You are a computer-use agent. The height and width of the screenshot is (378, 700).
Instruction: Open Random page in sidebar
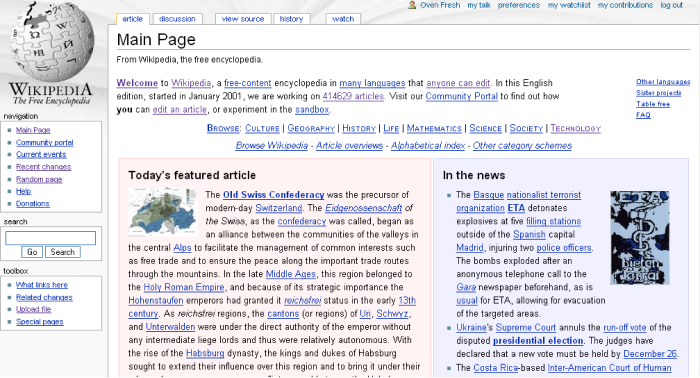39,179
